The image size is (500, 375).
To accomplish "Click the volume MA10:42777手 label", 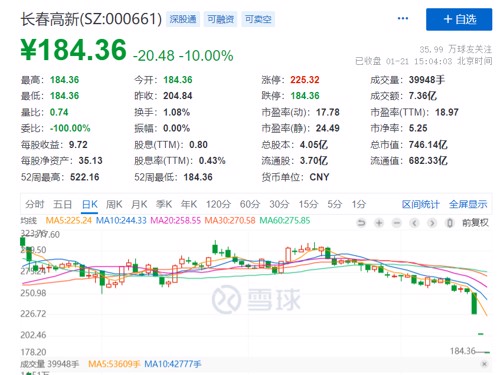I will (x=173, y=364).
